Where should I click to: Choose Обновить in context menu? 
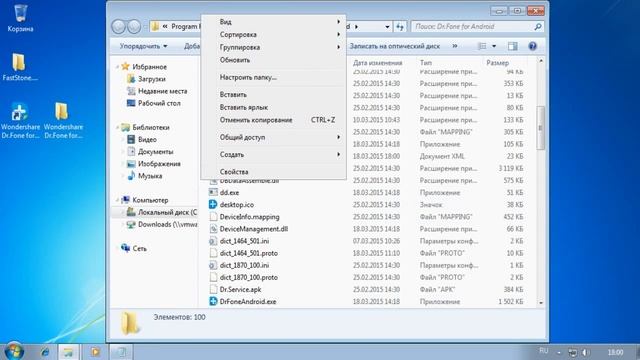point(273,60)
